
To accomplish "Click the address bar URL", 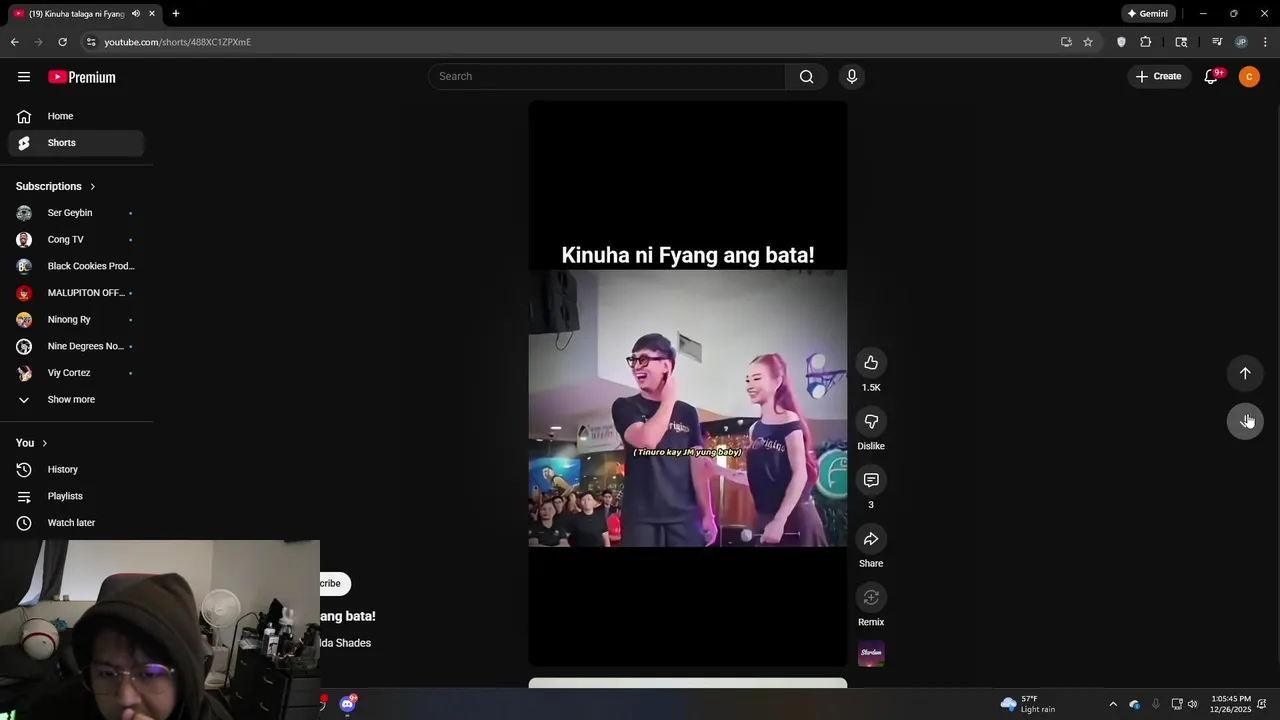I will tap(178, 42).
